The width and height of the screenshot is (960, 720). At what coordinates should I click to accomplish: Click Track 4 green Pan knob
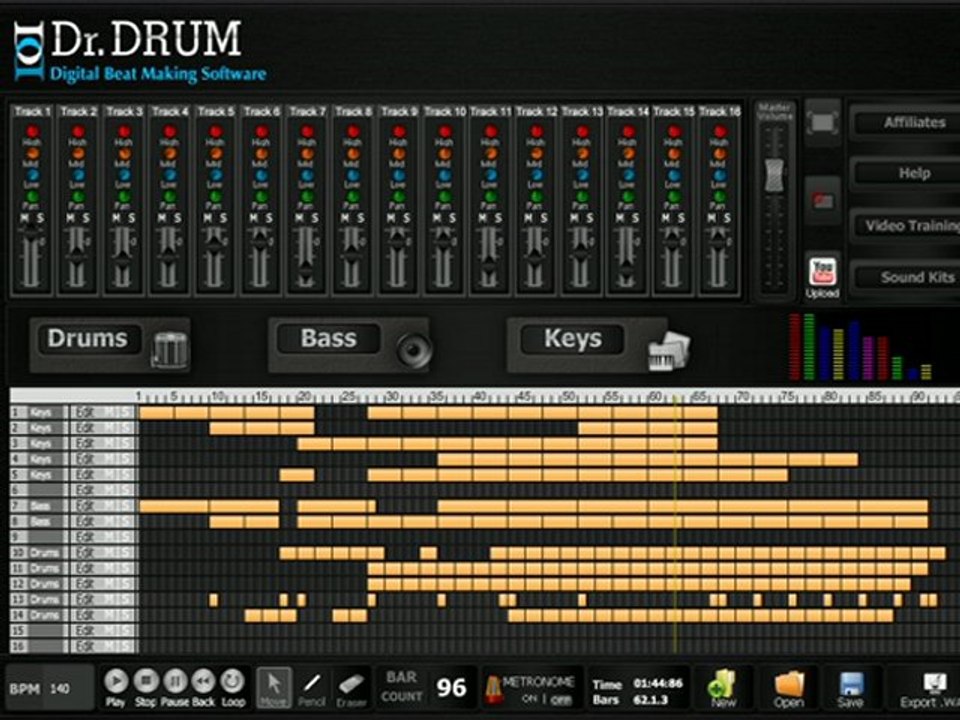coord(170,197)
